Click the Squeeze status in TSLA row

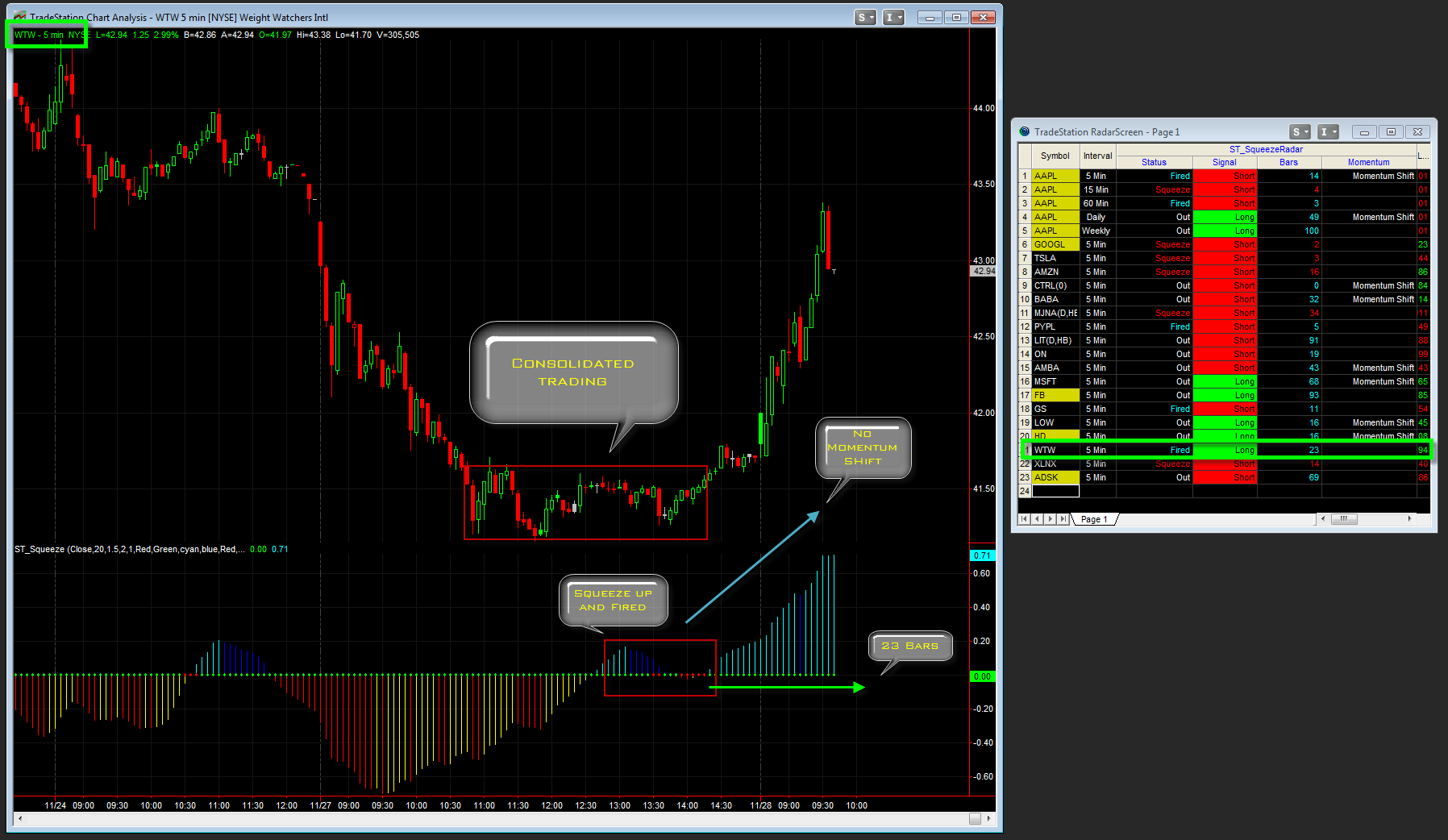1155,258
